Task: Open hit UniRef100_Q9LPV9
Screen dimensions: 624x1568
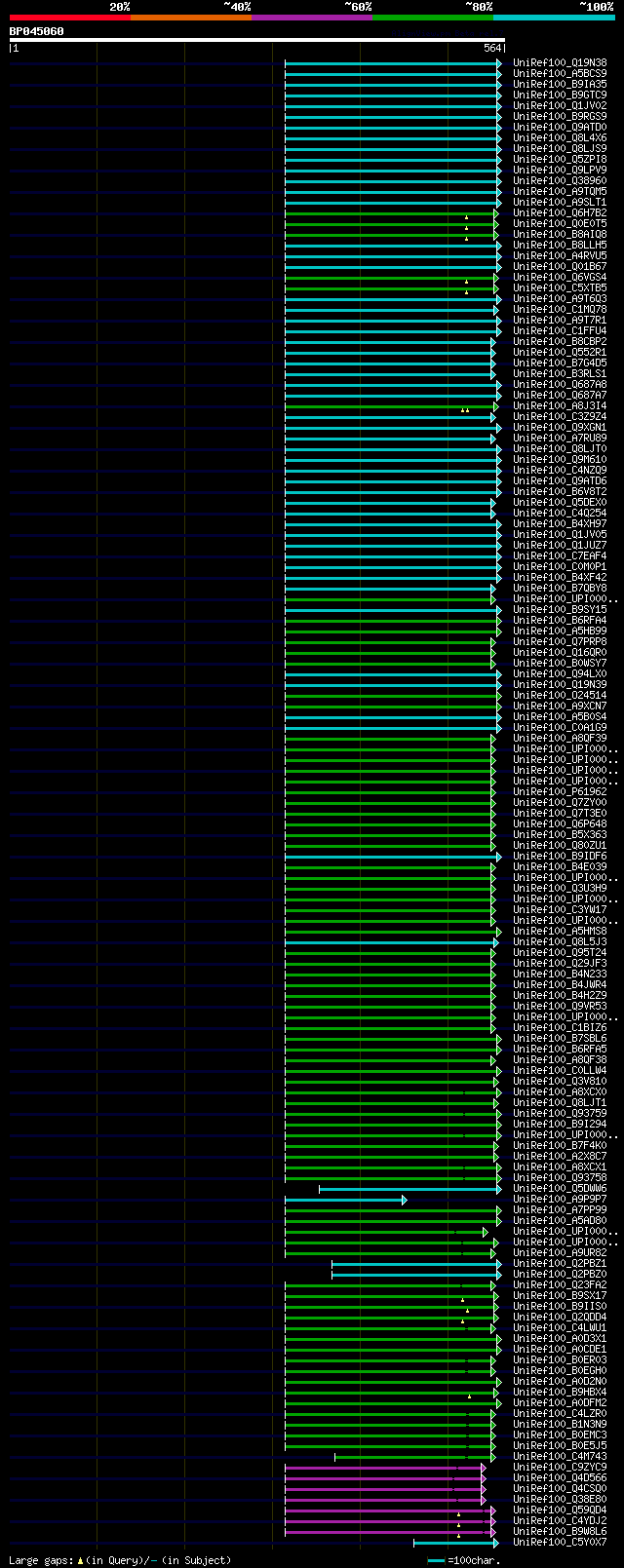Action: point(560,171)
